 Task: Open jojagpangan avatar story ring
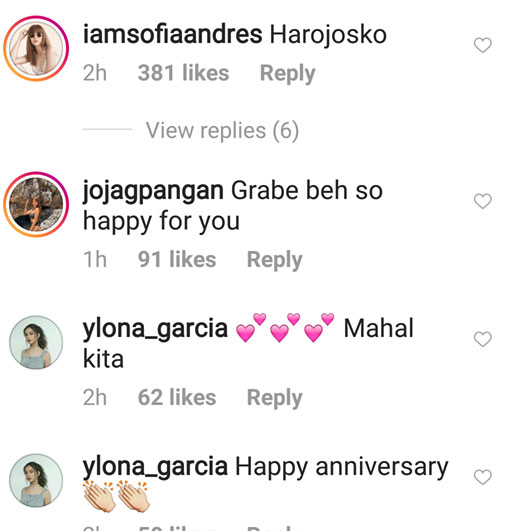pyautogui.click(x=36, y=205)
